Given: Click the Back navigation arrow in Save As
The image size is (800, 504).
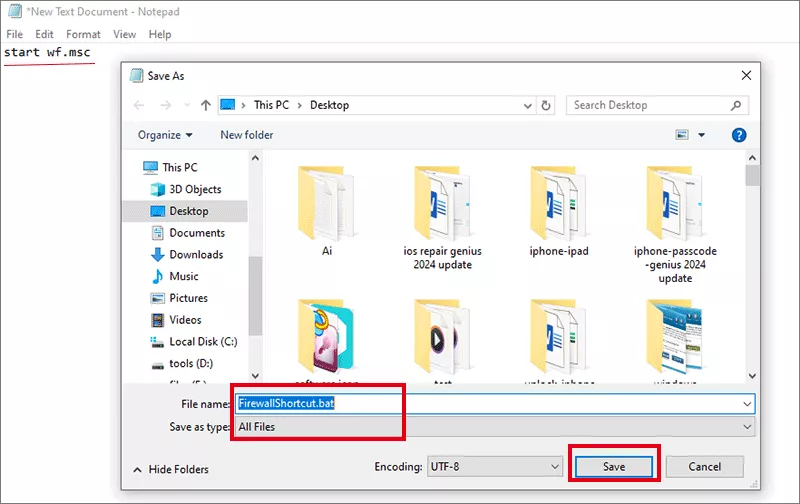Looking at the screenshot, I should [139, 105].
